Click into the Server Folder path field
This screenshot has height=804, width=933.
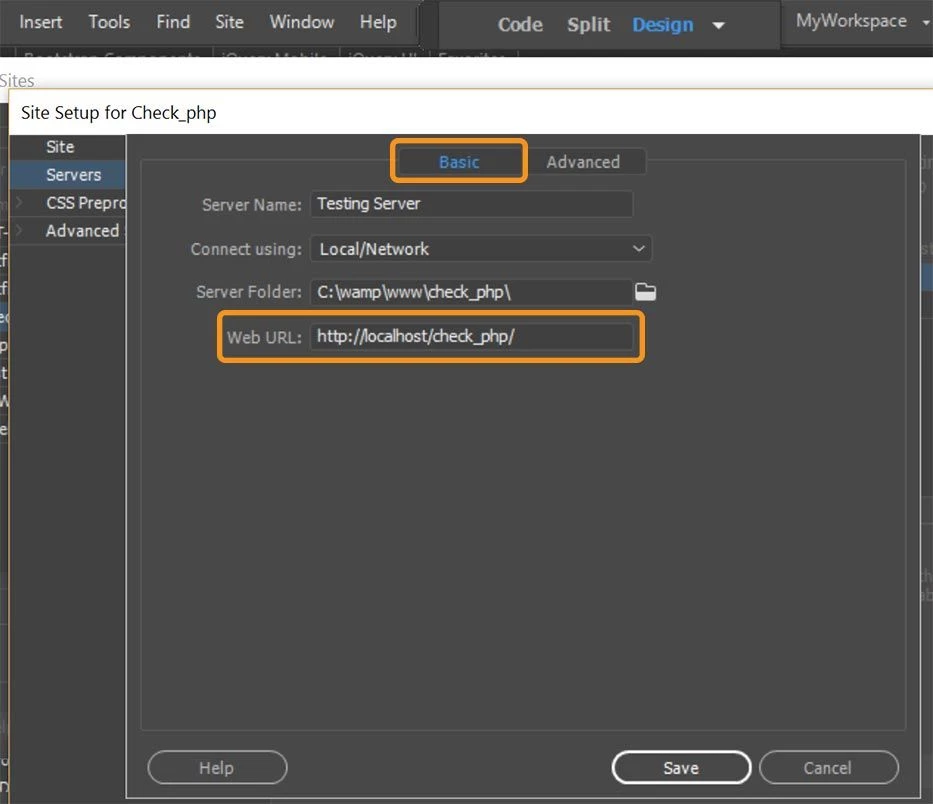pyautogui.click(x=471, y=292)
